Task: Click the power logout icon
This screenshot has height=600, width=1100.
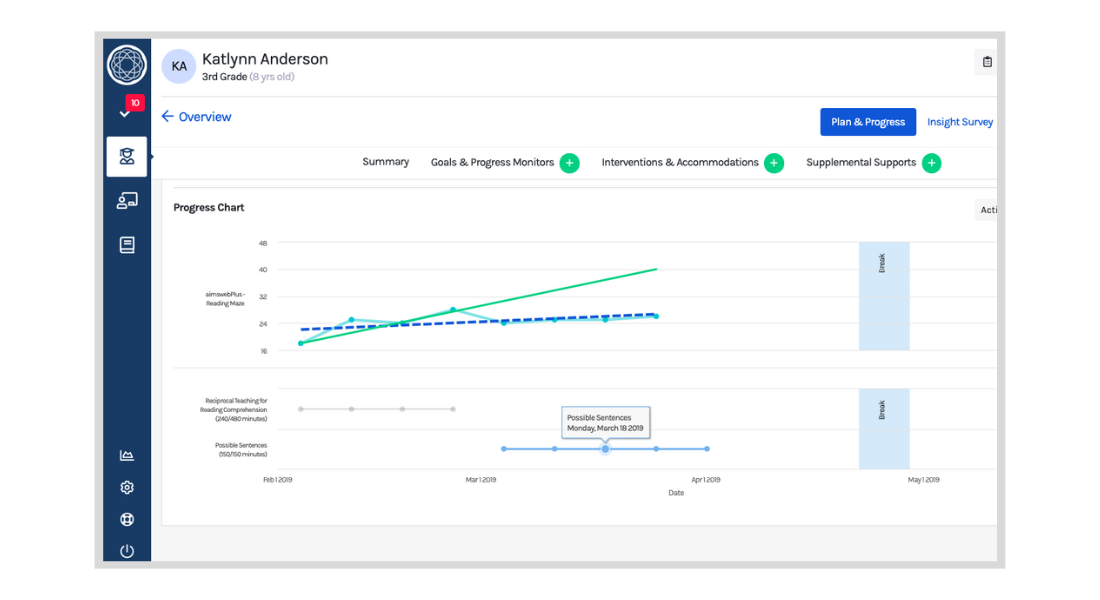Action: [x=127, y=551]
